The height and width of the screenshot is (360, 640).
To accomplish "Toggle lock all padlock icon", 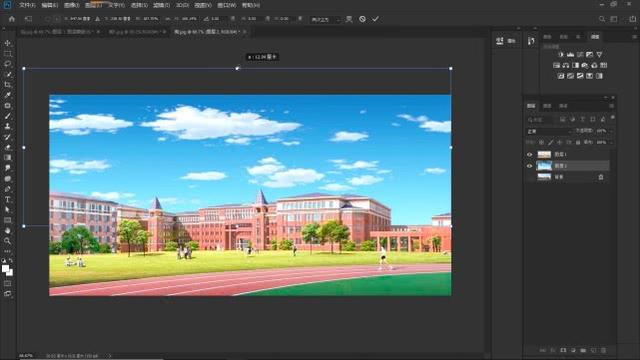I will (x=578, y=142).
